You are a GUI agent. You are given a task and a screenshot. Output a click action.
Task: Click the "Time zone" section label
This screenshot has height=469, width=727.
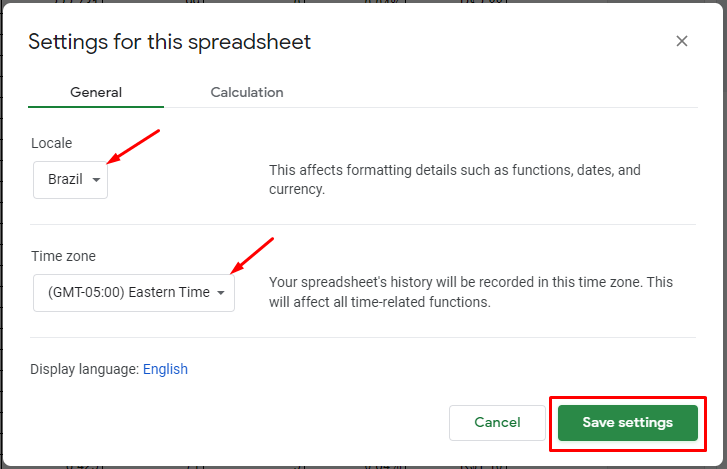pos(61,257)
